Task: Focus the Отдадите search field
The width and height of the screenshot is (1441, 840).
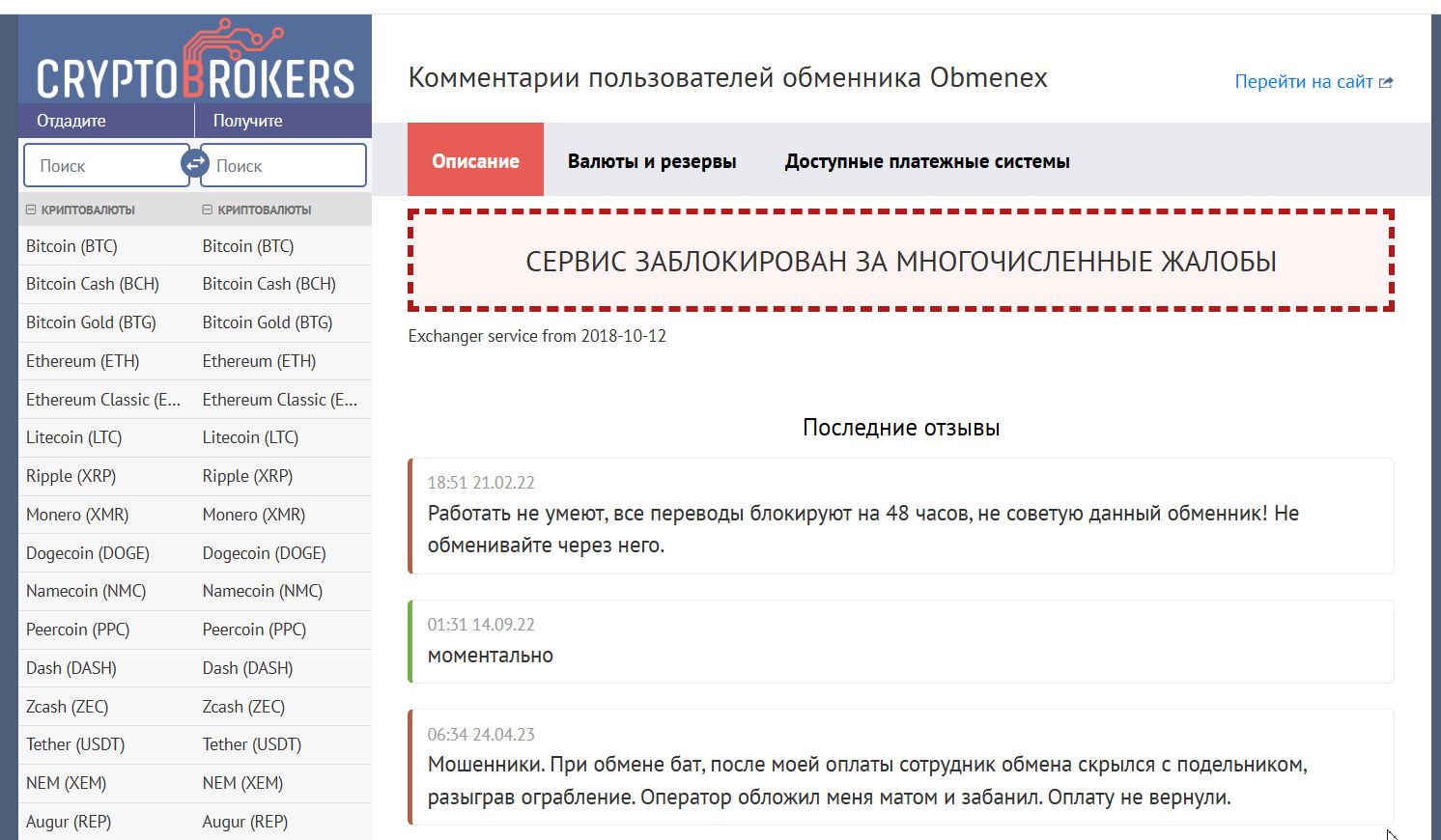Action: click(105, 165)
